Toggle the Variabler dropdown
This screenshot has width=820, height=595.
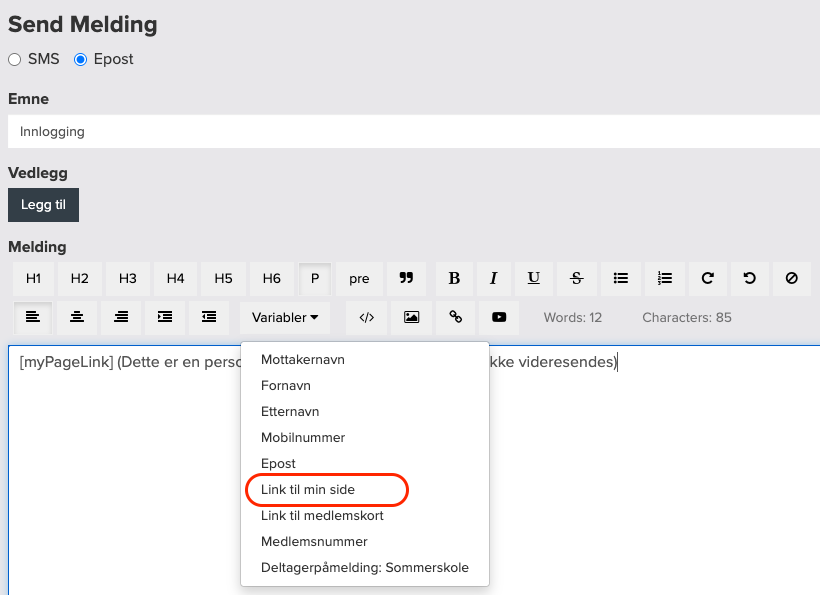(x=285, y=317)
